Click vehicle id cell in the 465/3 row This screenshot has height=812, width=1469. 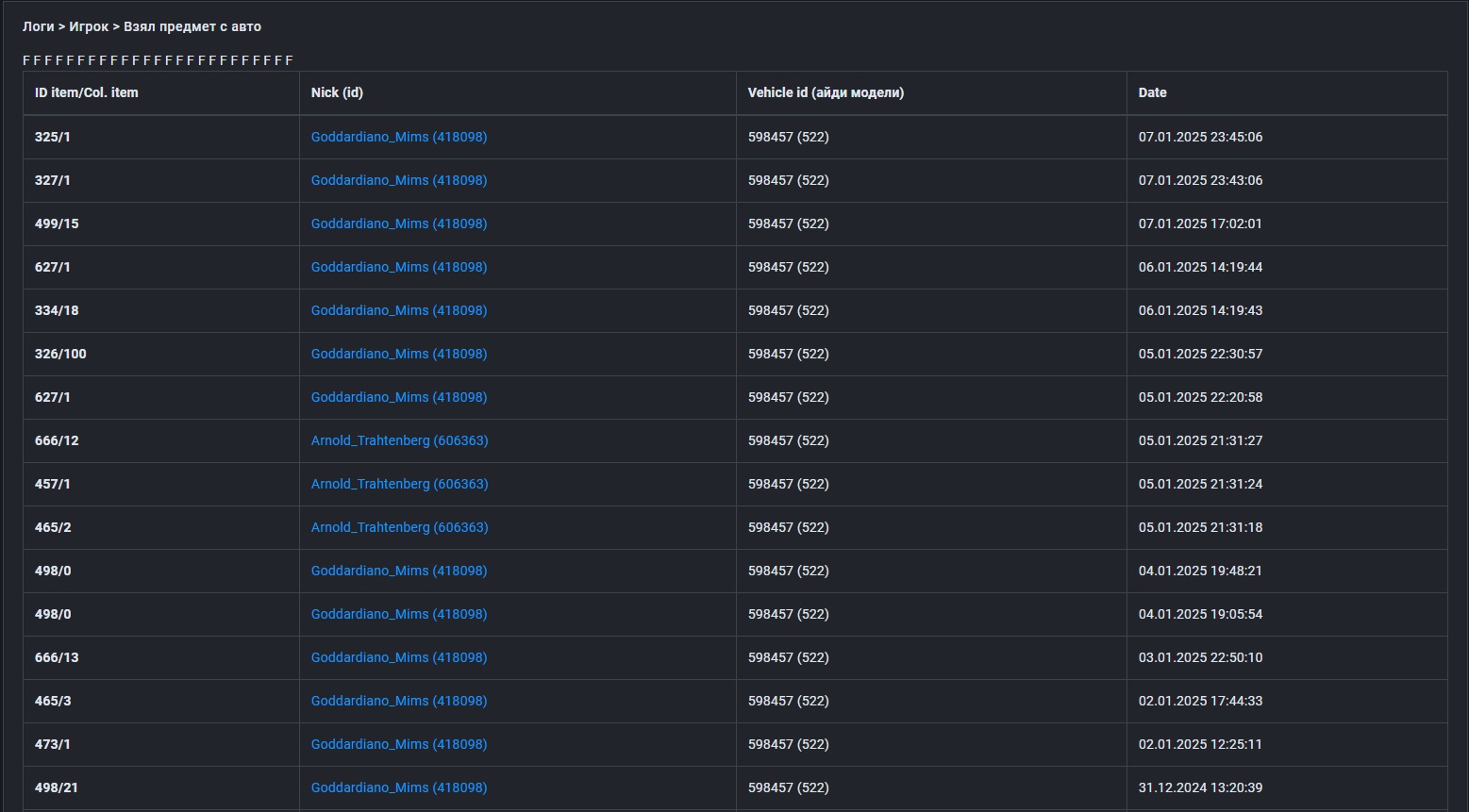(x=788, y=701)
